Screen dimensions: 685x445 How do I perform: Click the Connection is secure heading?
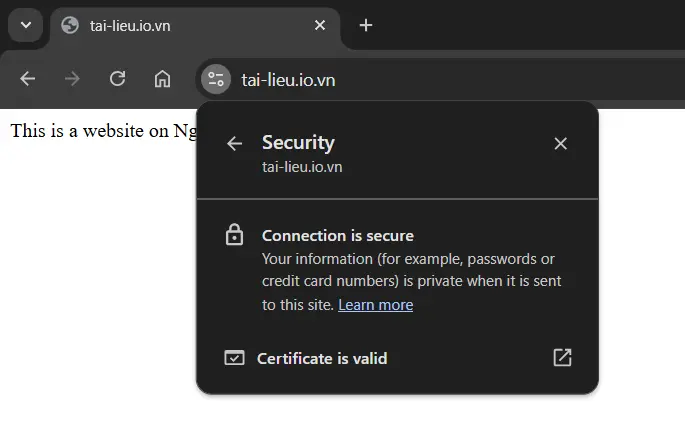coord(337,236)
